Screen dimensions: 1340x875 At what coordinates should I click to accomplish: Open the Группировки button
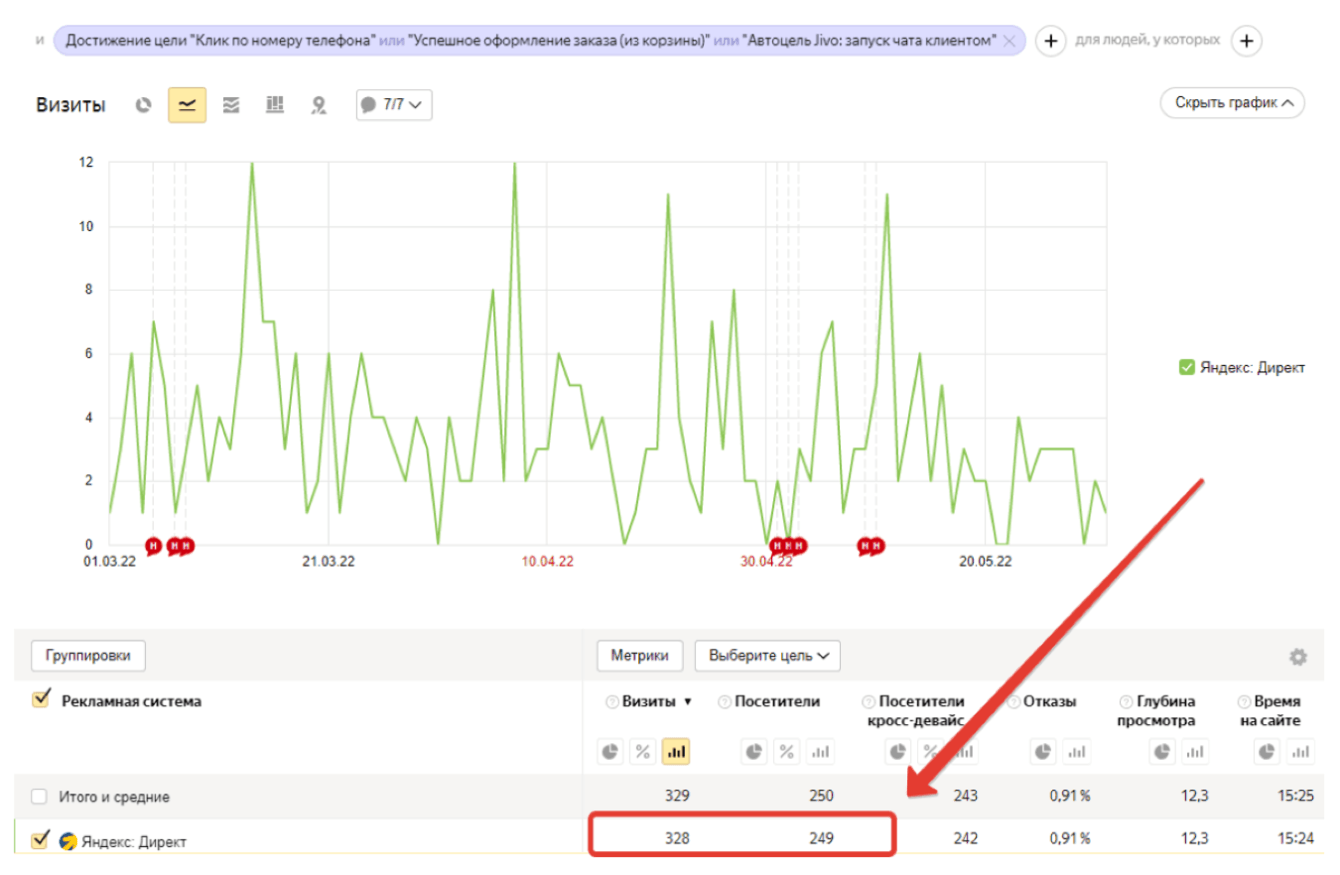click(x=89, y=656)
